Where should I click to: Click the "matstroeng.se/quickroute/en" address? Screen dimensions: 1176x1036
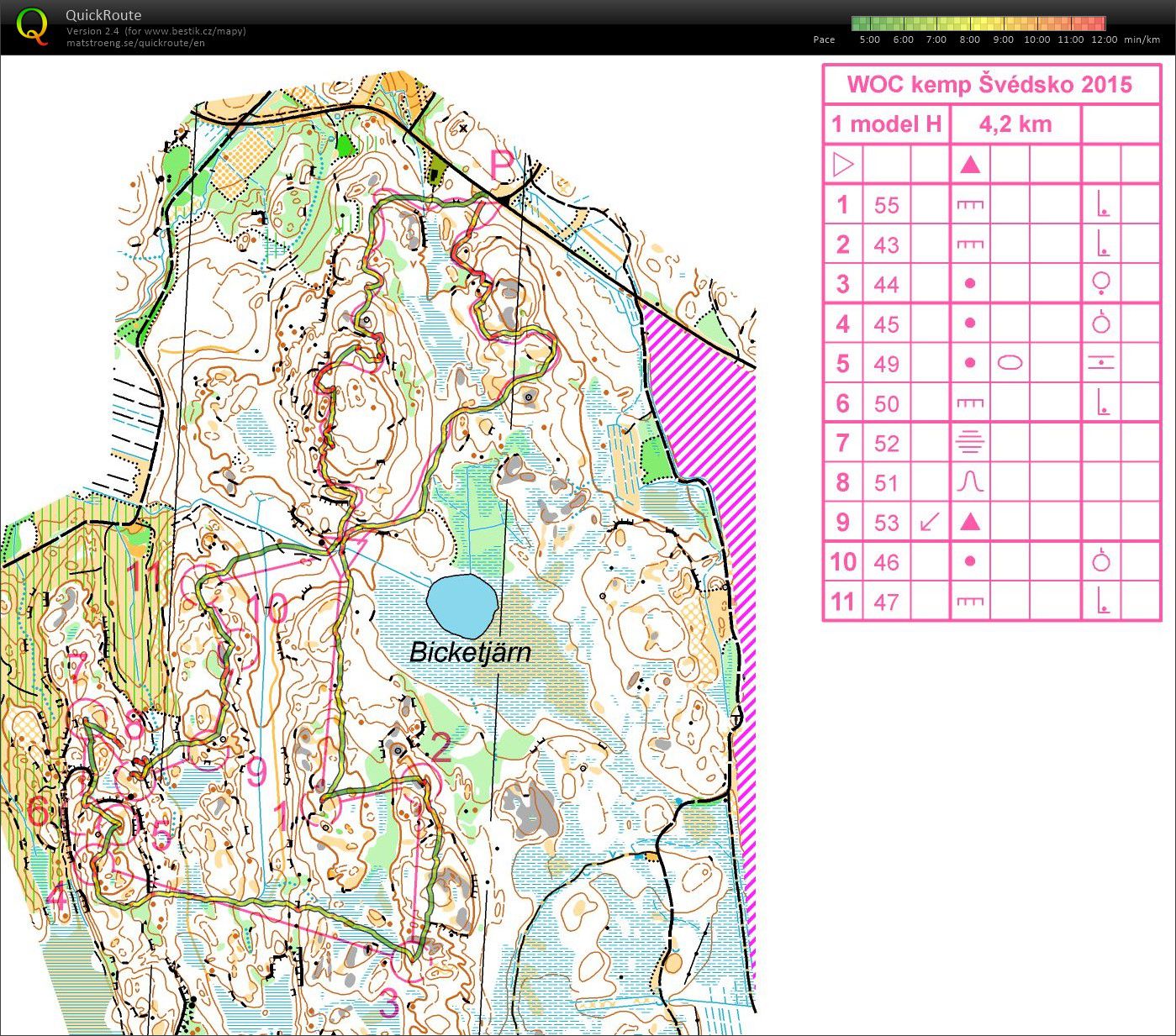point(135,43)
